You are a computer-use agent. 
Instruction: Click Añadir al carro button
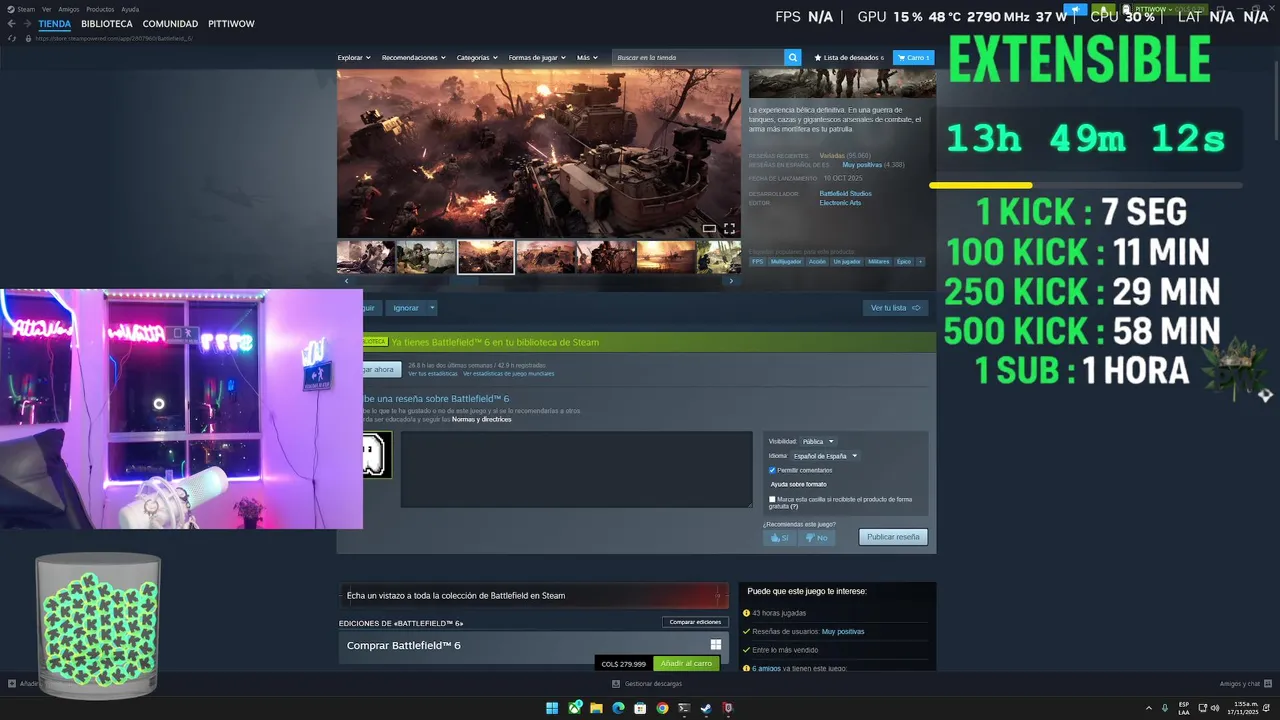pyautogui.click(x=686, y=663)
